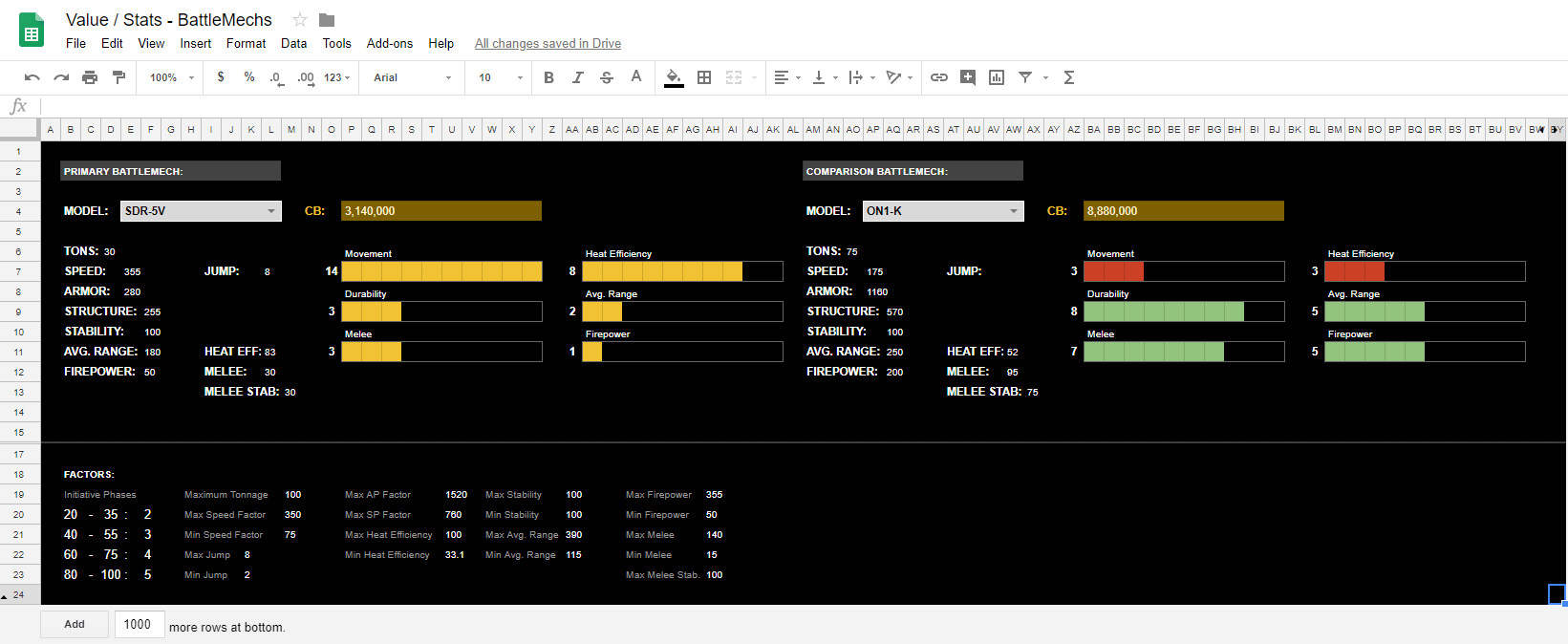1568x644 pixels.
Task: Open the Tools menu
Action: pos(337,43)
